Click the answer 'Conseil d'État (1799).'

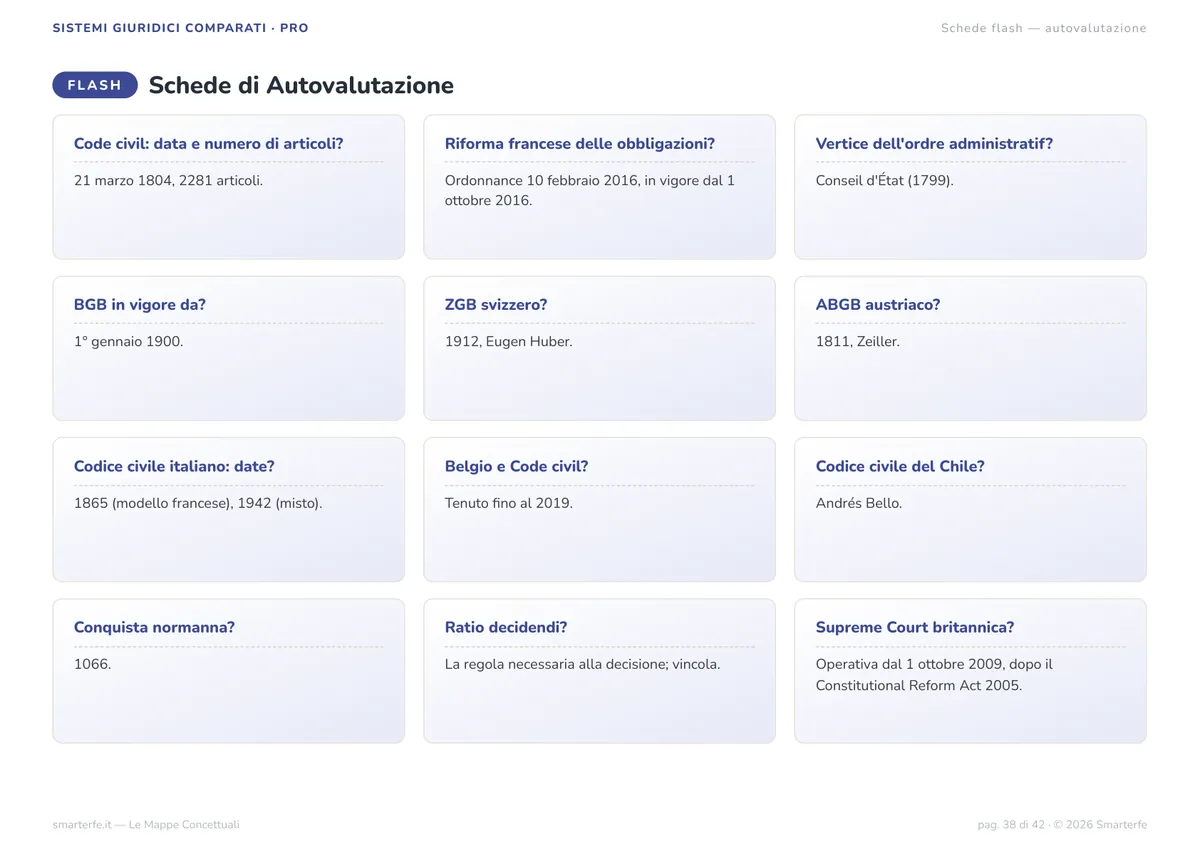[885, 181]
